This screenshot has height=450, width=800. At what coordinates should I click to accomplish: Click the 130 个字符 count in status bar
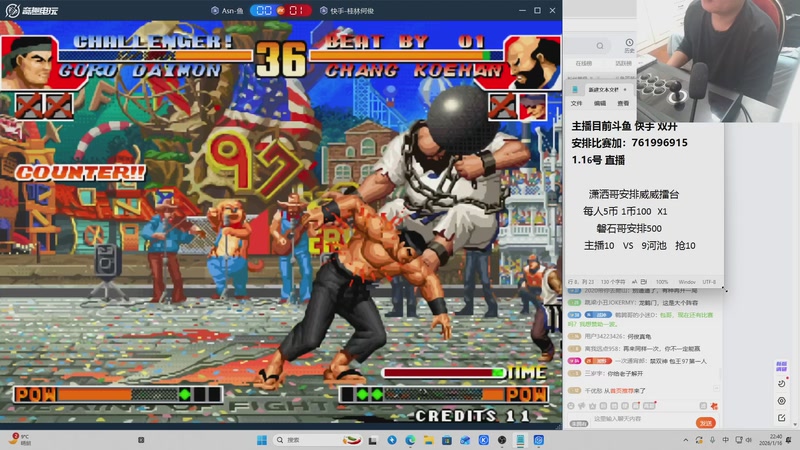coord(613,282)
